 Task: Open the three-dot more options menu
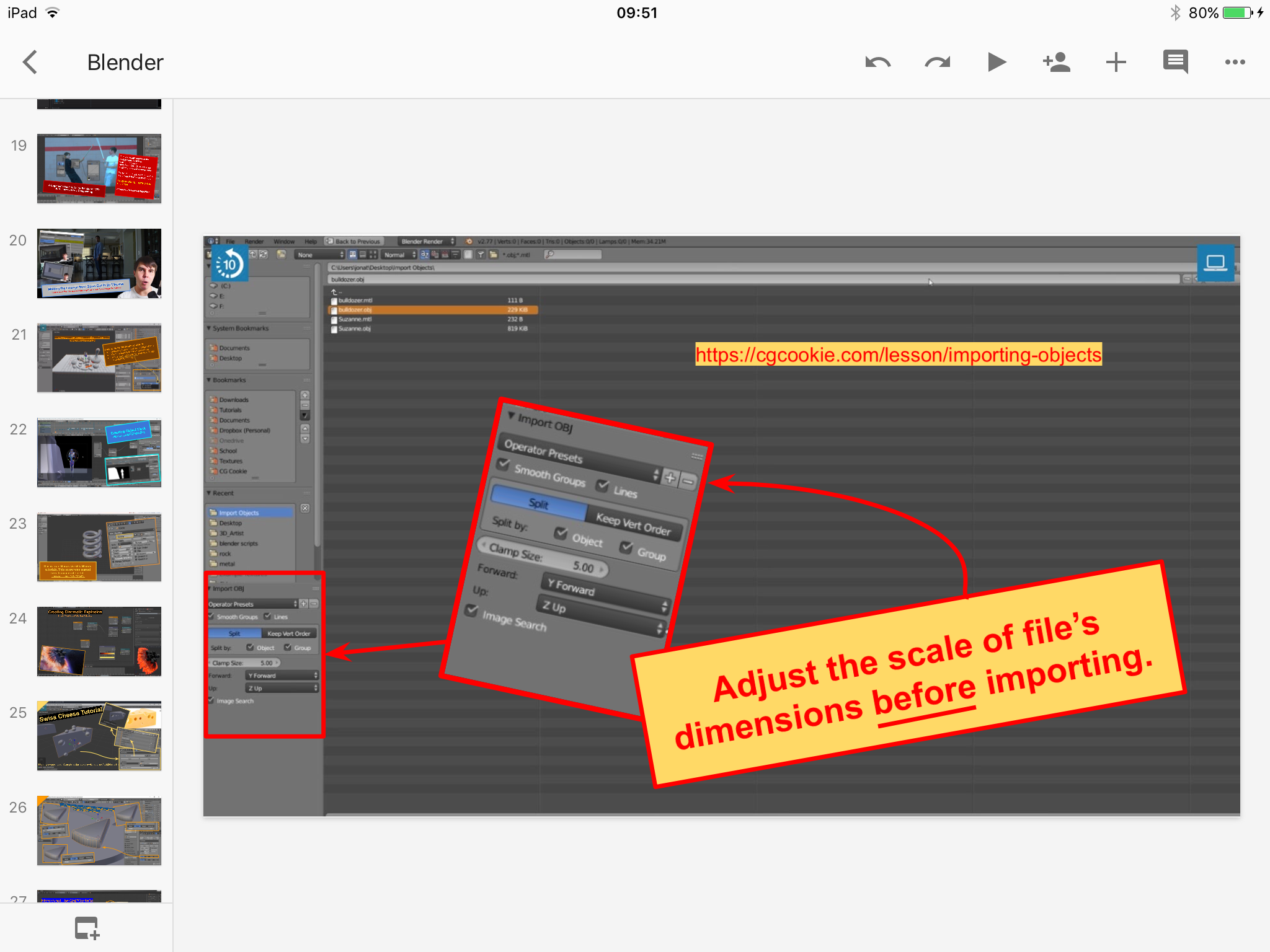click(x=1235, y=62)
